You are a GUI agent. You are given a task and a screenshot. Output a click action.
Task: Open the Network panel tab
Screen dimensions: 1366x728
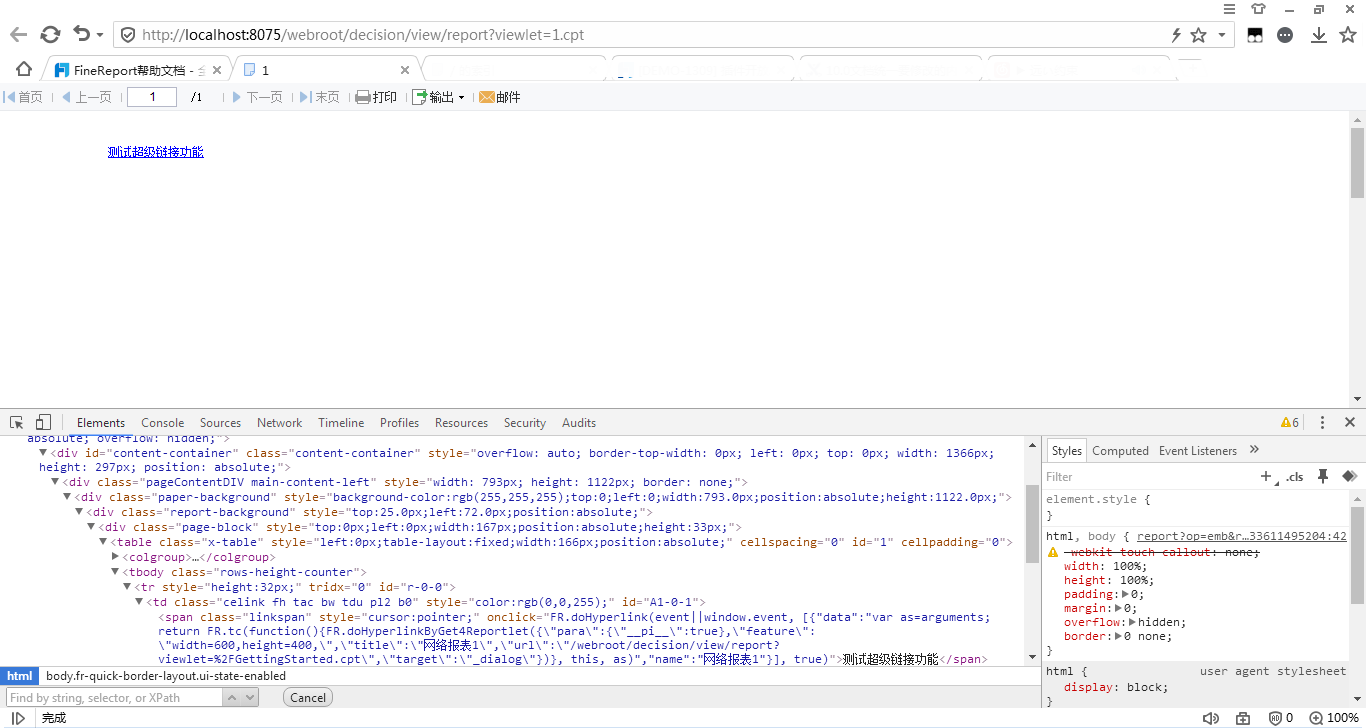click(x=280, y=423)
